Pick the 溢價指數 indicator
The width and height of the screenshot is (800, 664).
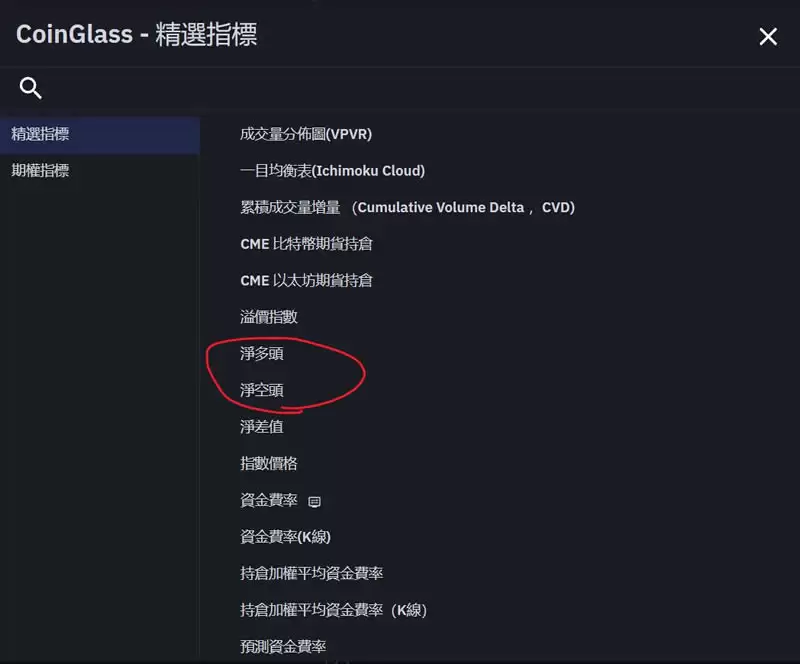click(x=268, y=317)
